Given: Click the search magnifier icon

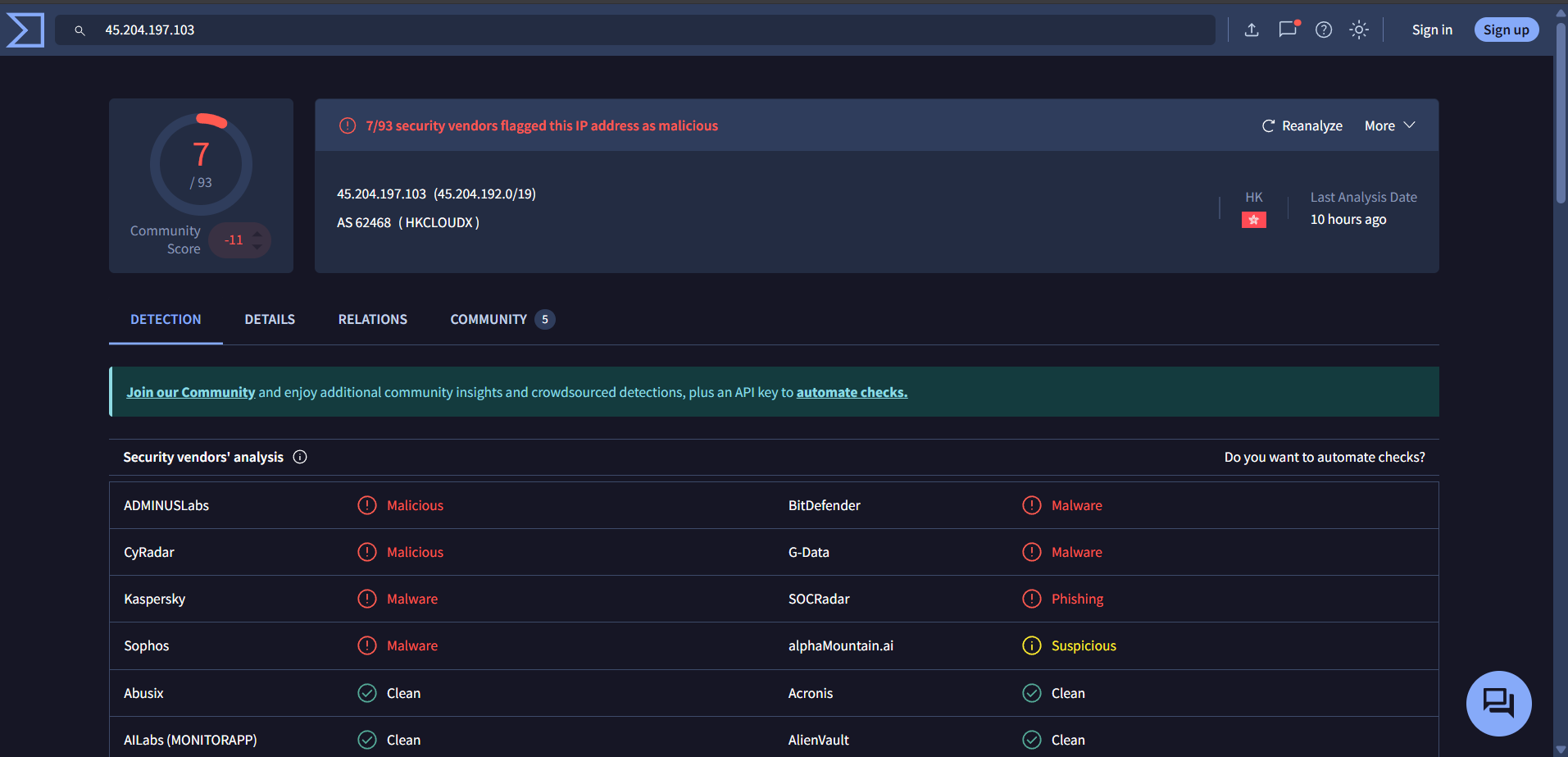Looking at the screenshot, I should (80, 30).
